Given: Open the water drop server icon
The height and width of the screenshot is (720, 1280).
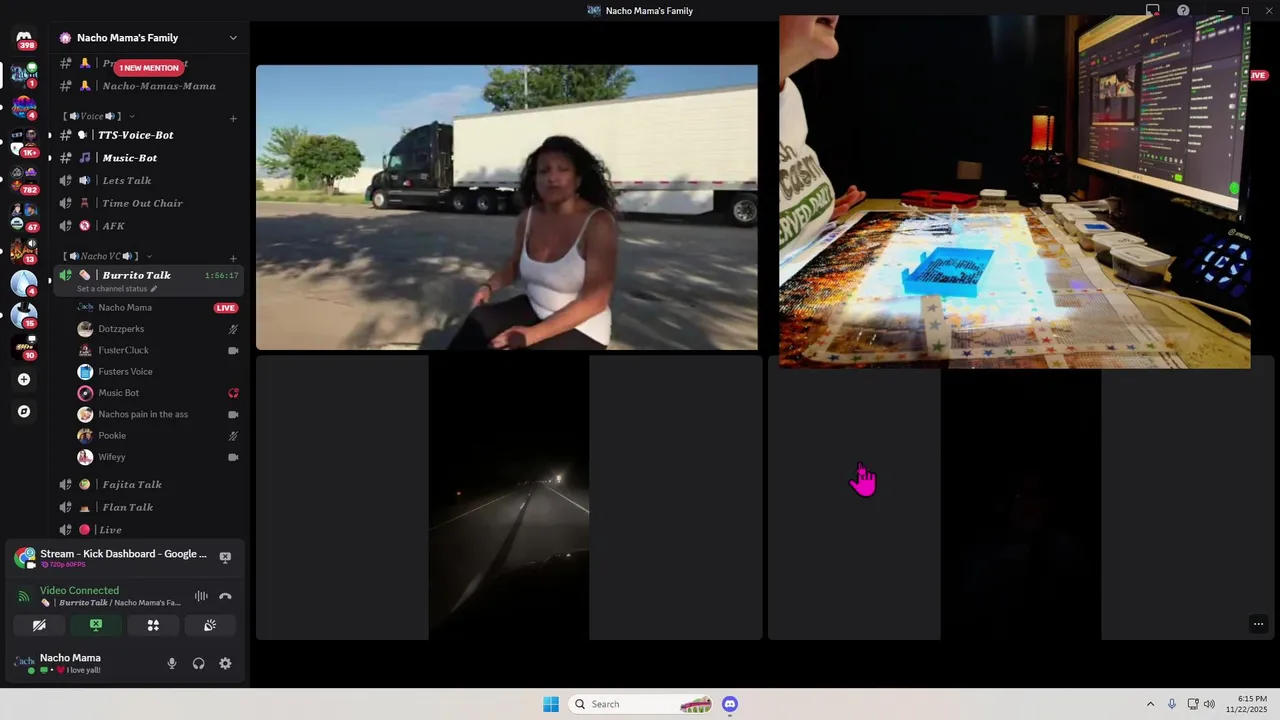Looking at the screenshot, I should click(24, 283).
